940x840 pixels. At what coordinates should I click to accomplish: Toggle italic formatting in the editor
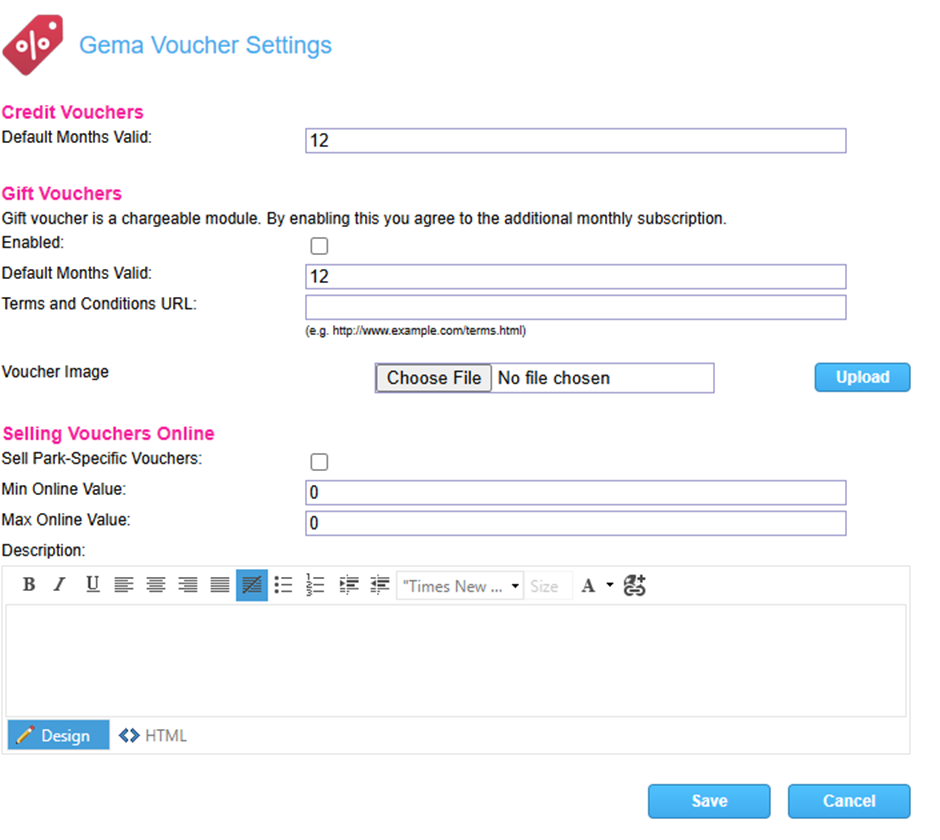[x=60, y=585]
